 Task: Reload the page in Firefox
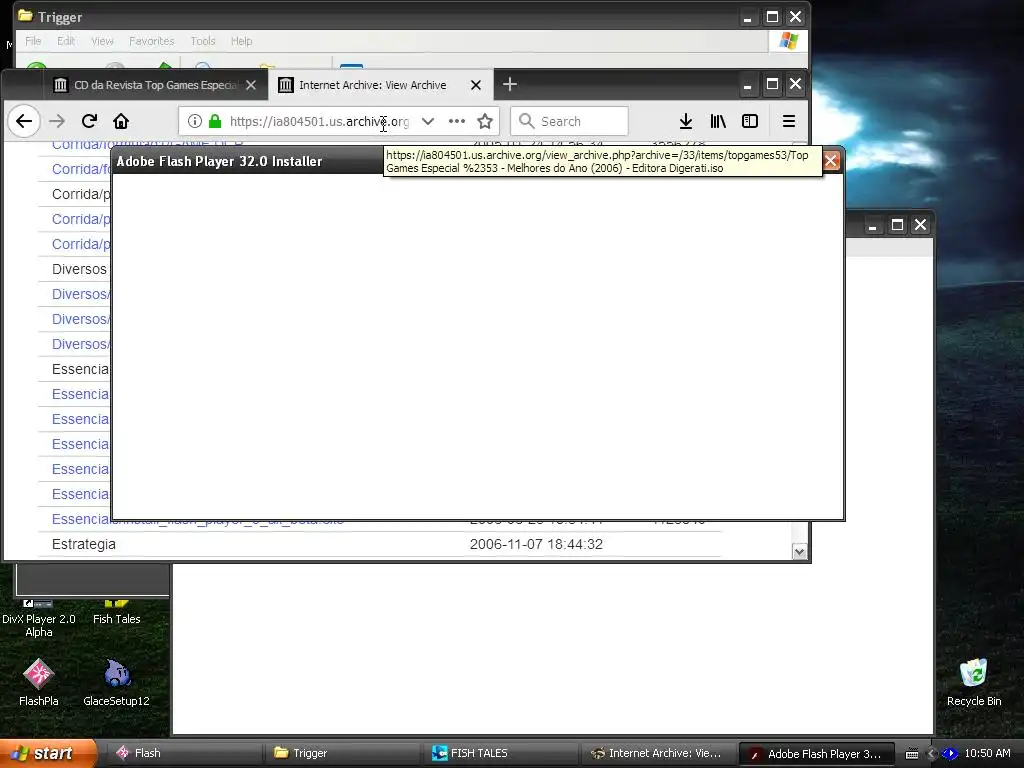[89, 121]
